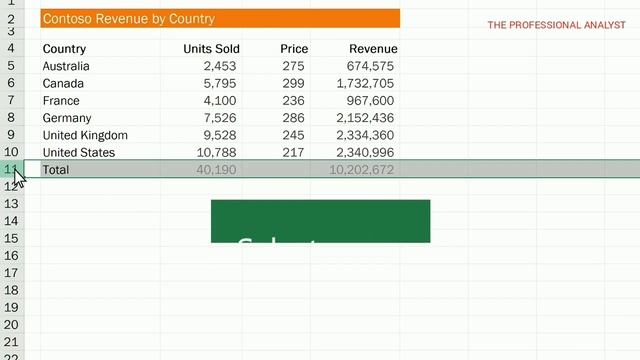Select row 10 header

point(12,152)
